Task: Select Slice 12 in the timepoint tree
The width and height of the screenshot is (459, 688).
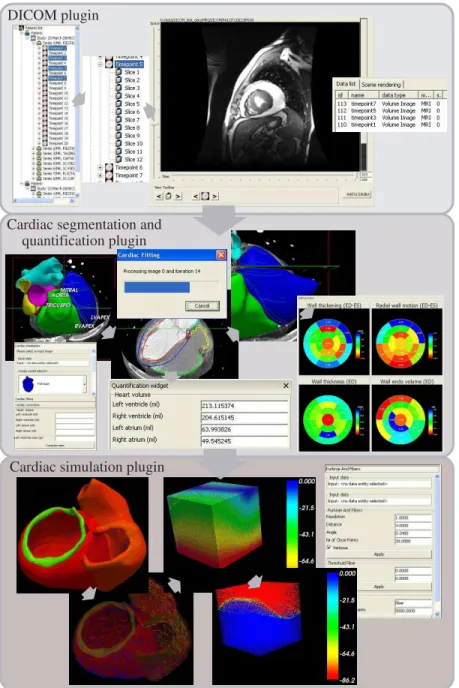Action: point(133,160)
